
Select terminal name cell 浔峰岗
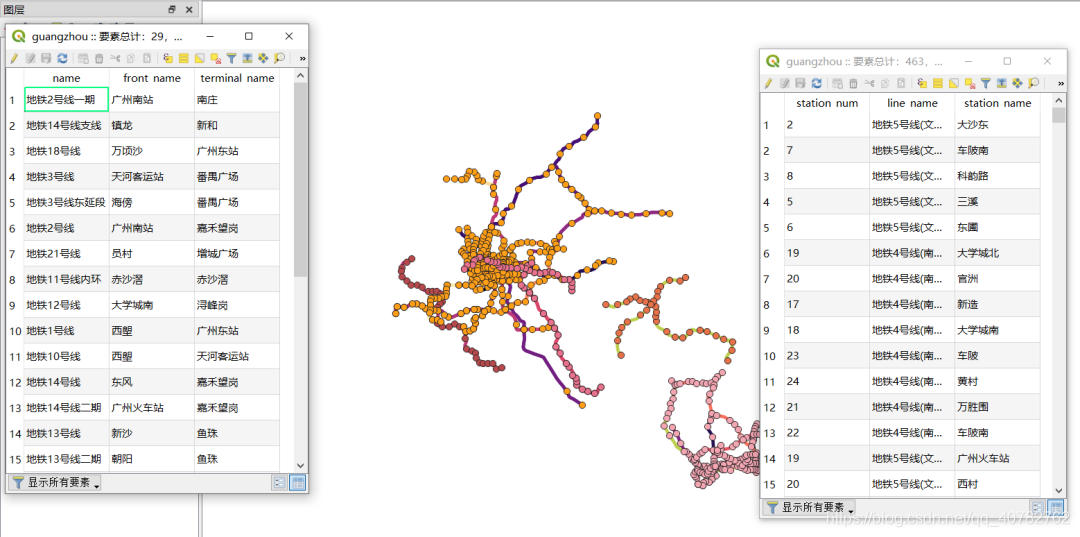237,305
